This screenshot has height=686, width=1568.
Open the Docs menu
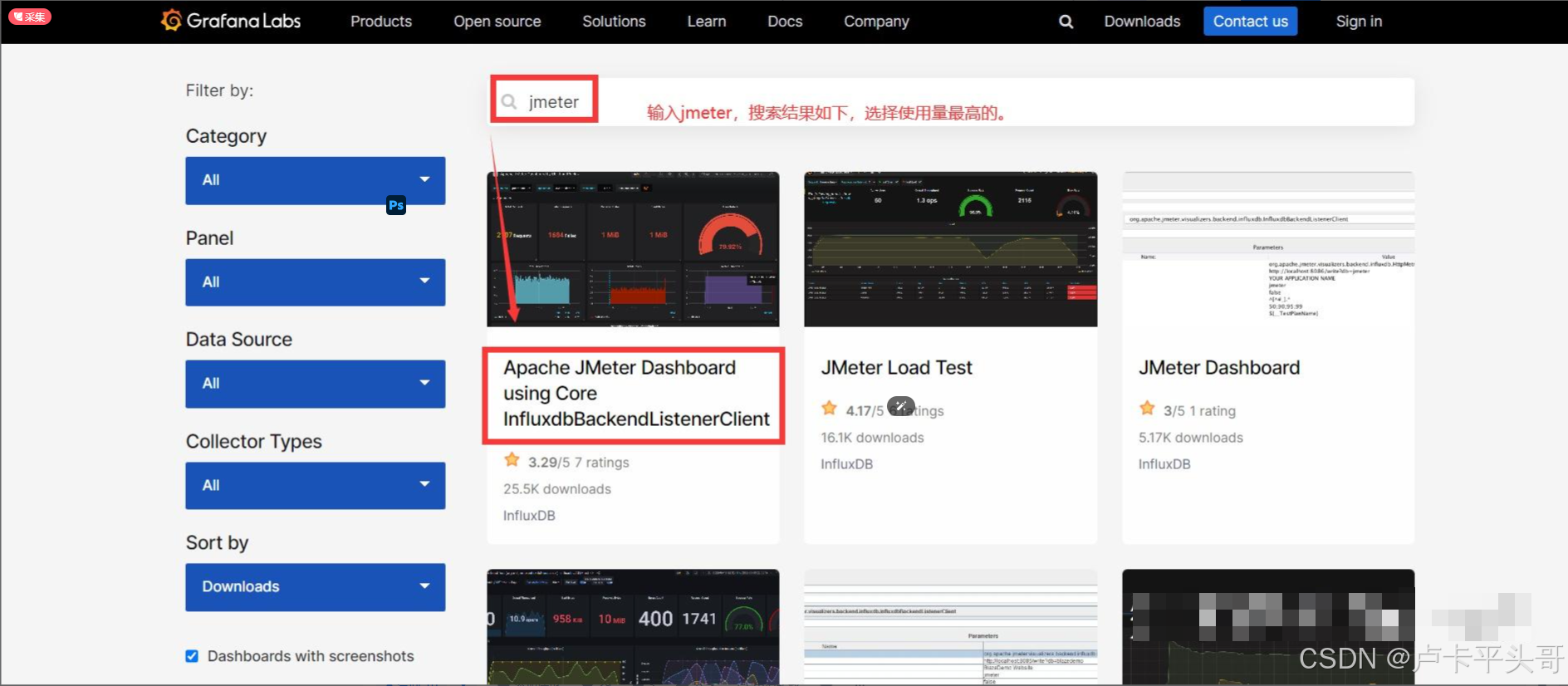pyautogui.click(x=785, y=22)
